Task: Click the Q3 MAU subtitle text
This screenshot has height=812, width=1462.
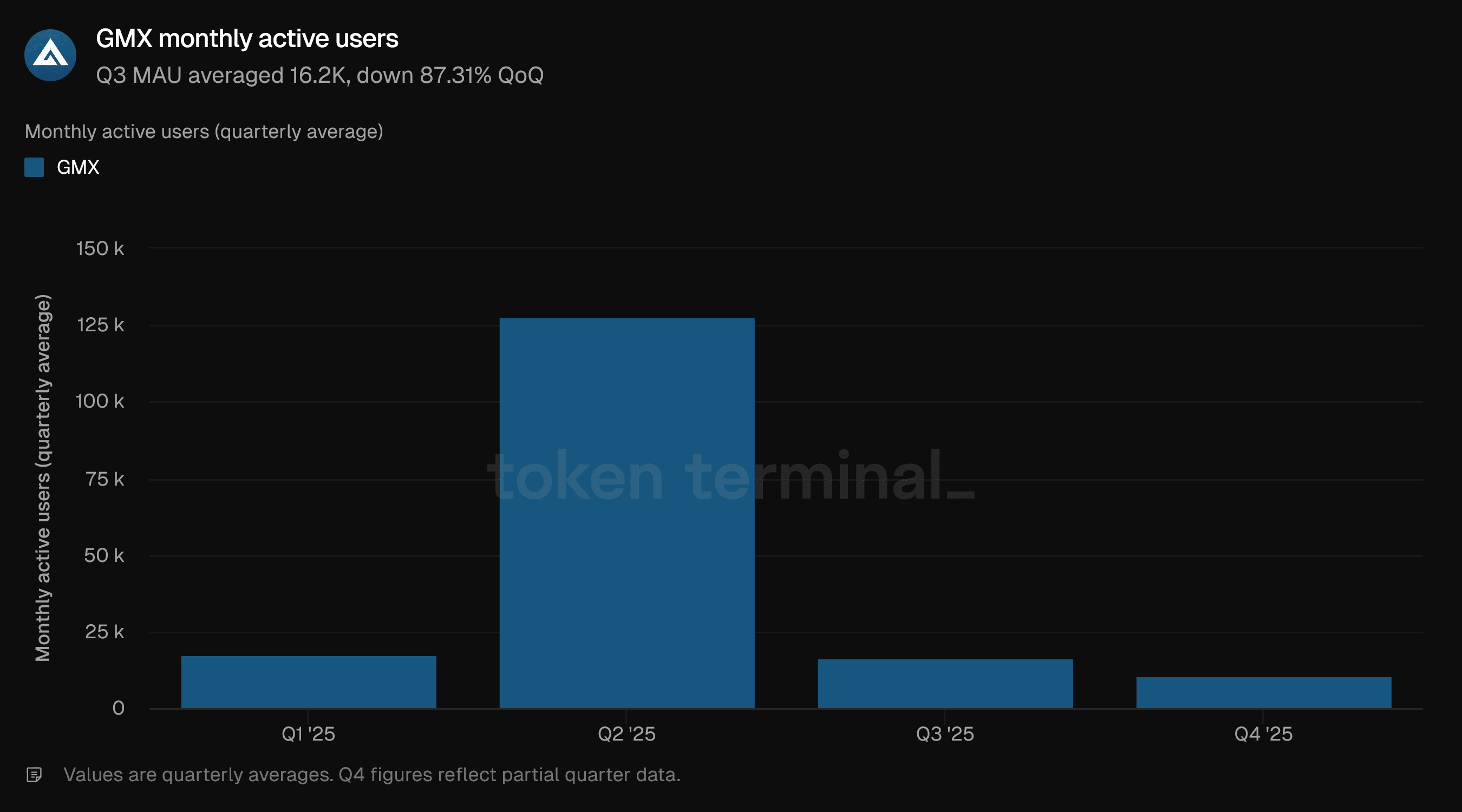Action: tap(319, 75)
